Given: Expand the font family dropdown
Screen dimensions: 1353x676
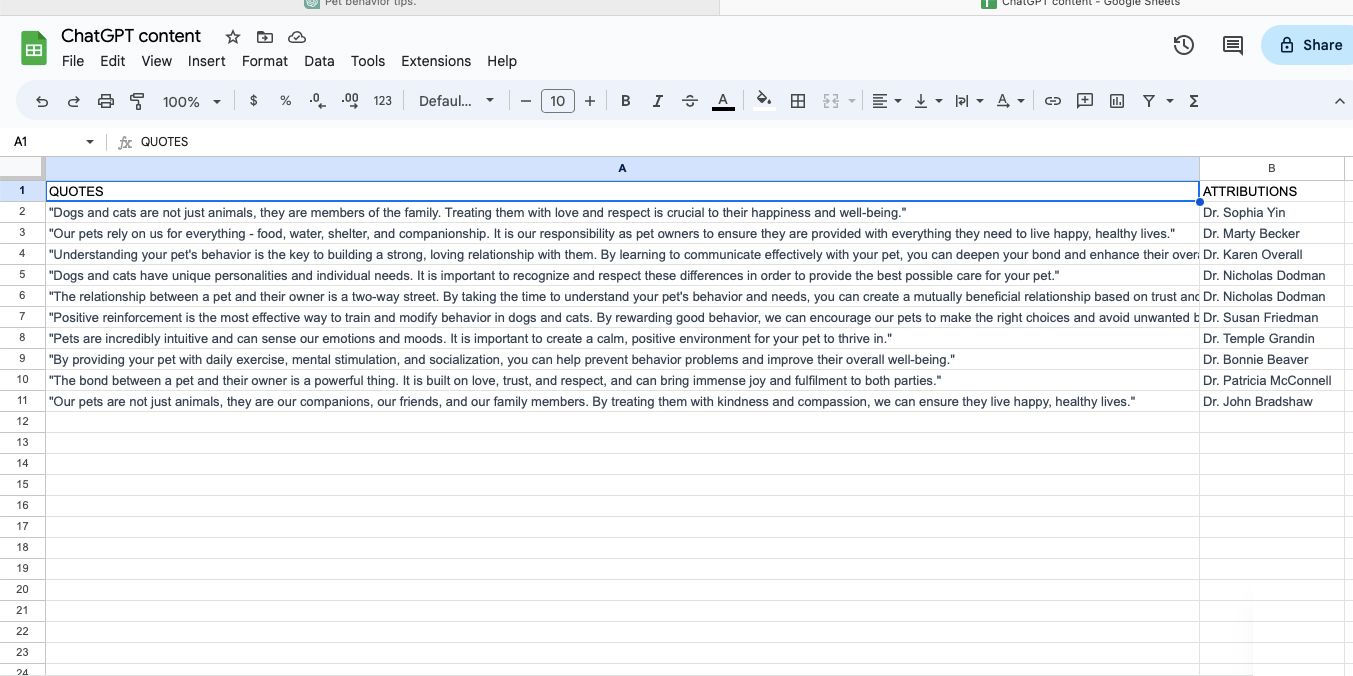Looking at the screenshot, I should [456, 100].
